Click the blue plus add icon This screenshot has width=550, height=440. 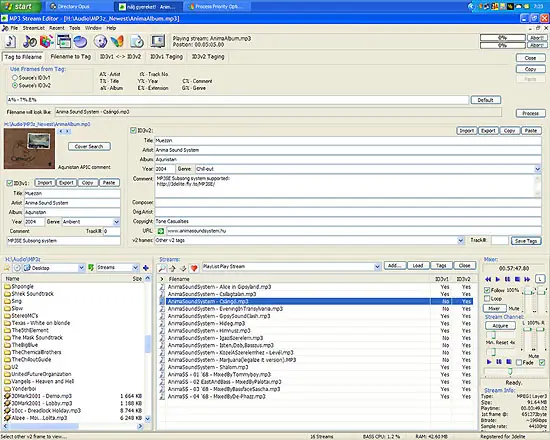pyautogui.click(x=146, y=268)
